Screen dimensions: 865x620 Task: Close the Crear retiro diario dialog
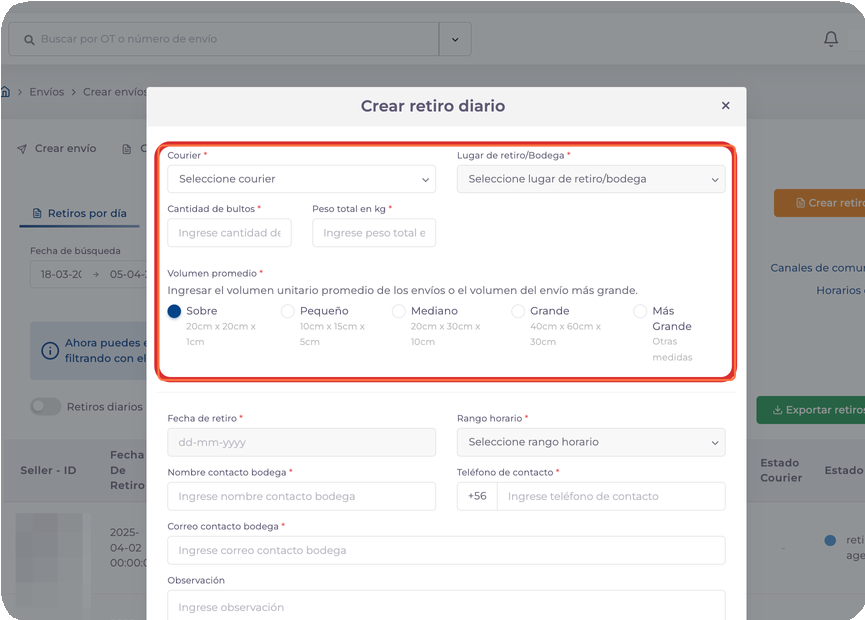[x=725, y=106]
